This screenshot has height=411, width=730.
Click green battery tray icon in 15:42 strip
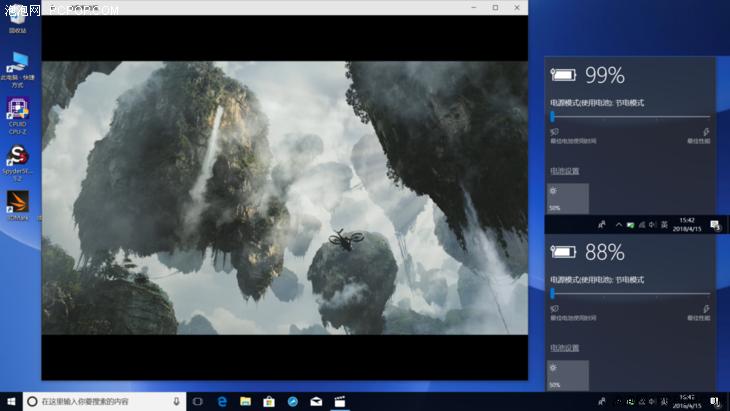[x=630, y=225]
